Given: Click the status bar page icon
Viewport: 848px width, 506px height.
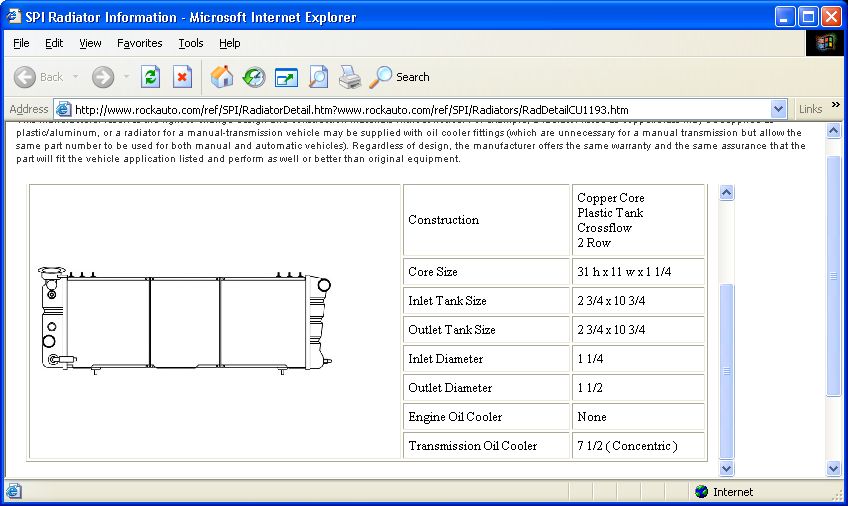Looking at the screenshot, I should [14, 491].
